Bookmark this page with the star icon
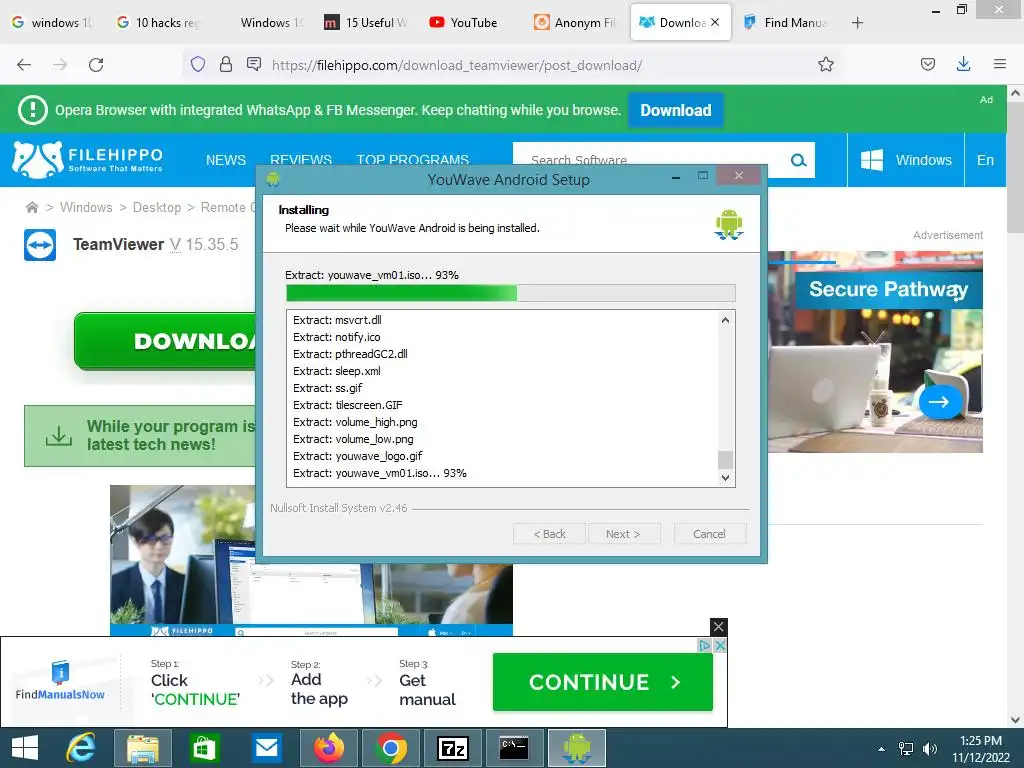The width and height of the screenshot is (1024, 768). (825, 64)
